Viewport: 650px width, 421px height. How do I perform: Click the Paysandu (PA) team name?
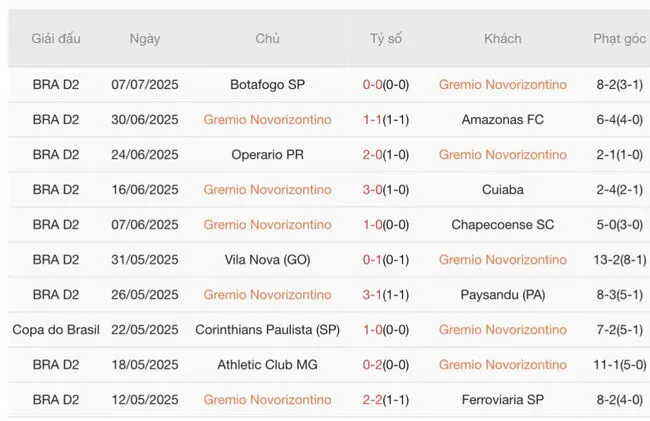coord(502,295)
